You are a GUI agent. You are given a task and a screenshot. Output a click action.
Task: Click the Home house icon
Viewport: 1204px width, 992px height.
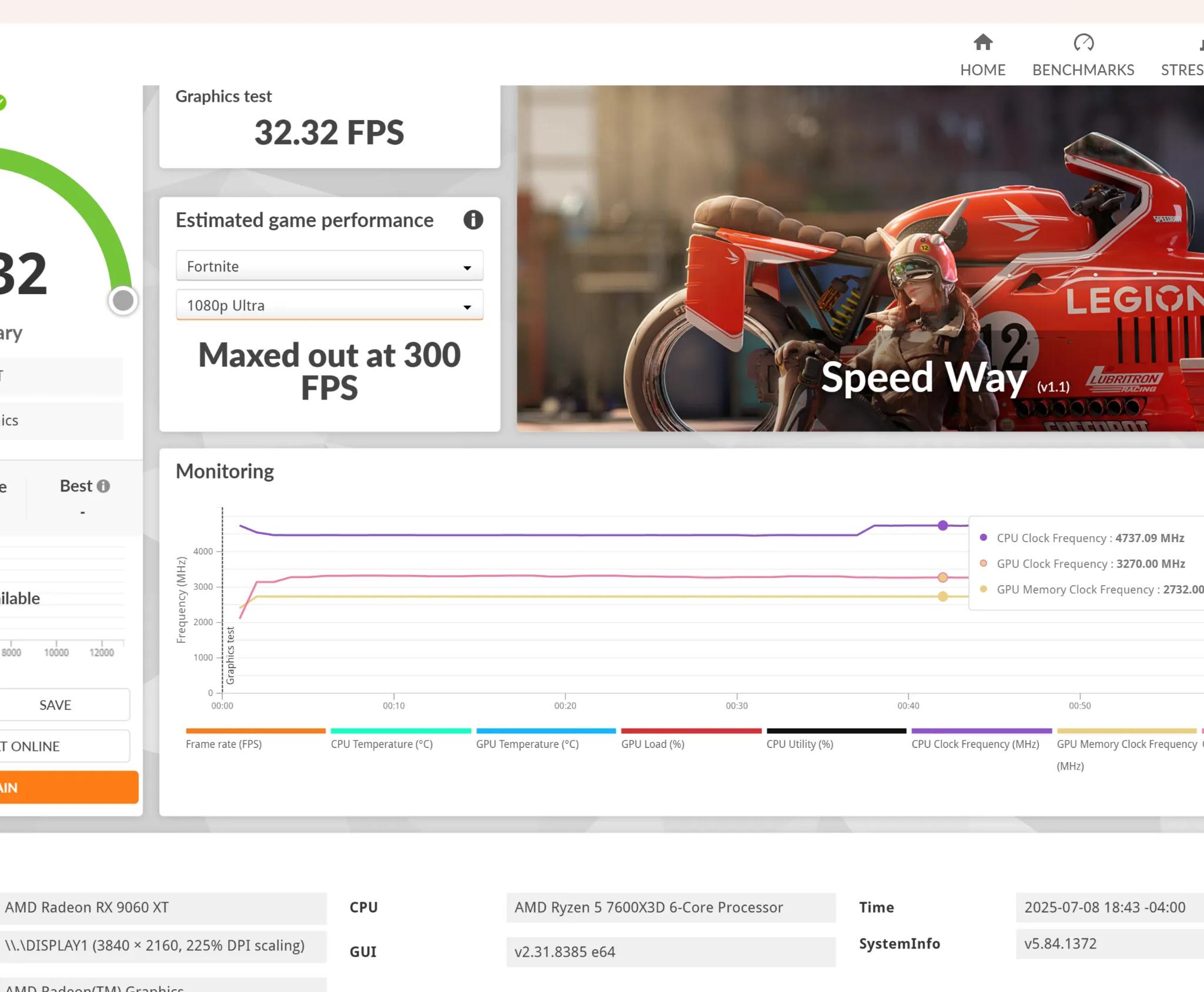tap(983, 42)
